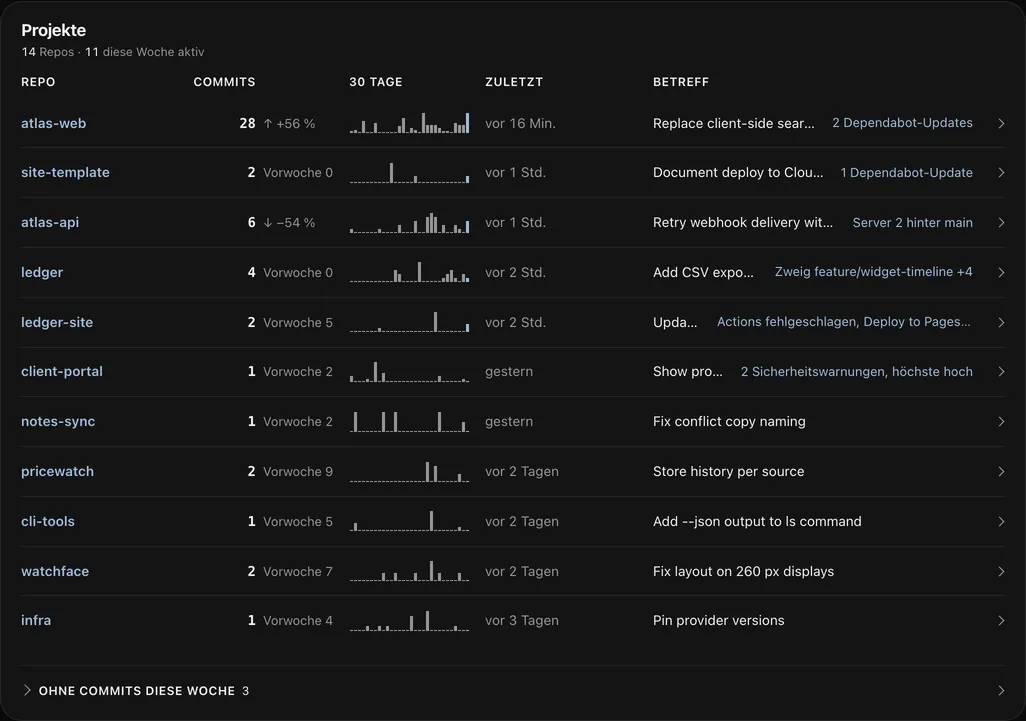1026x721 pixels.
Task: Click 'Fix conflict copy naming' subject
Action: tap(729, 421)
